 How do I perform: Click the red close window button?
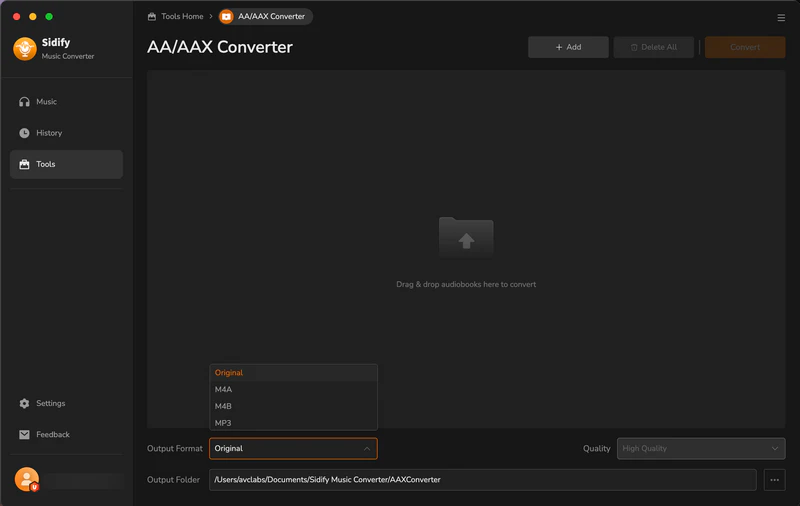pyautogui.click(x=16, y=16)
